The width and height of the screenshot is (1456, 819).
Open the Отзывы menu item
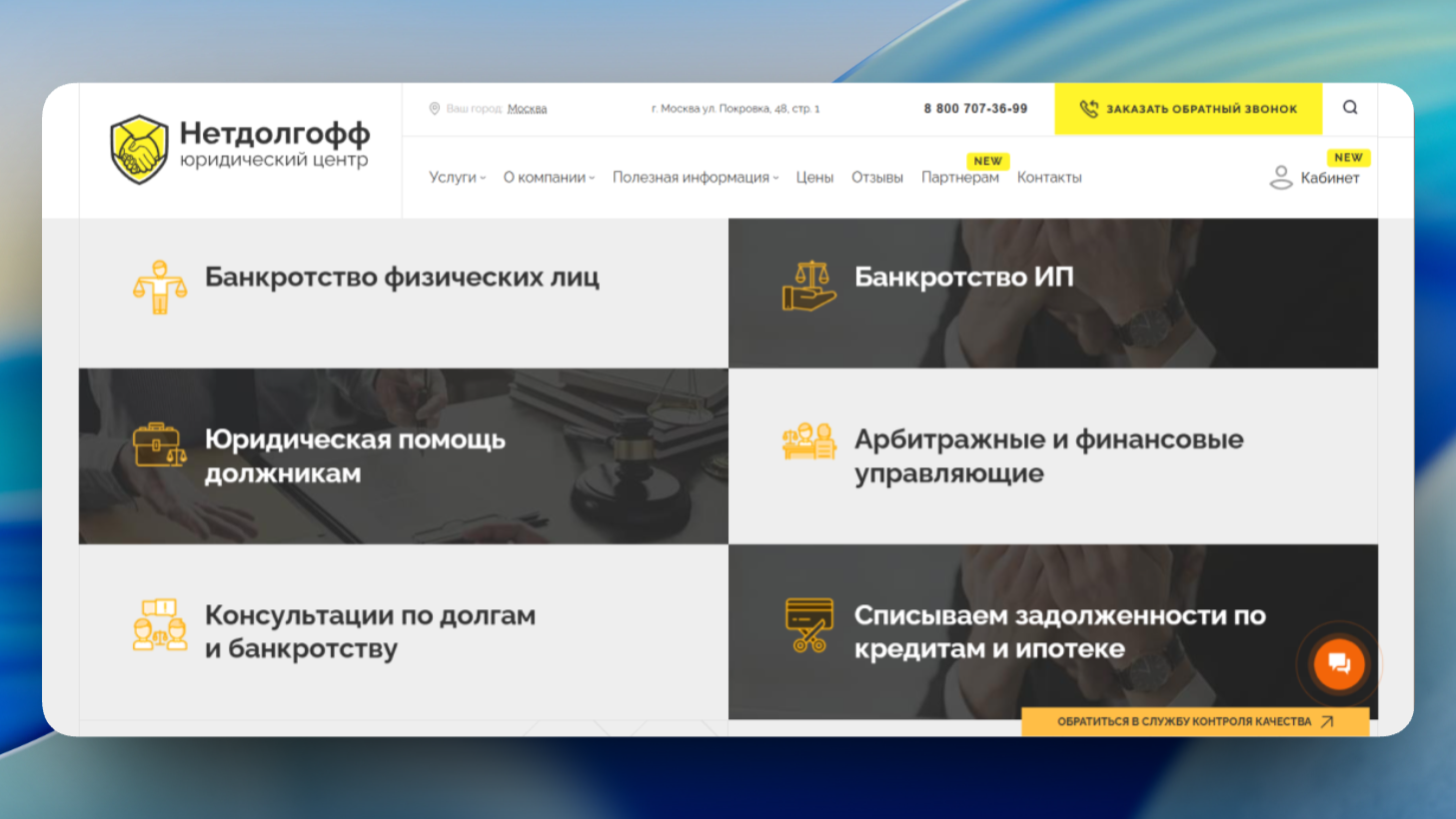[x=877, y=178]
